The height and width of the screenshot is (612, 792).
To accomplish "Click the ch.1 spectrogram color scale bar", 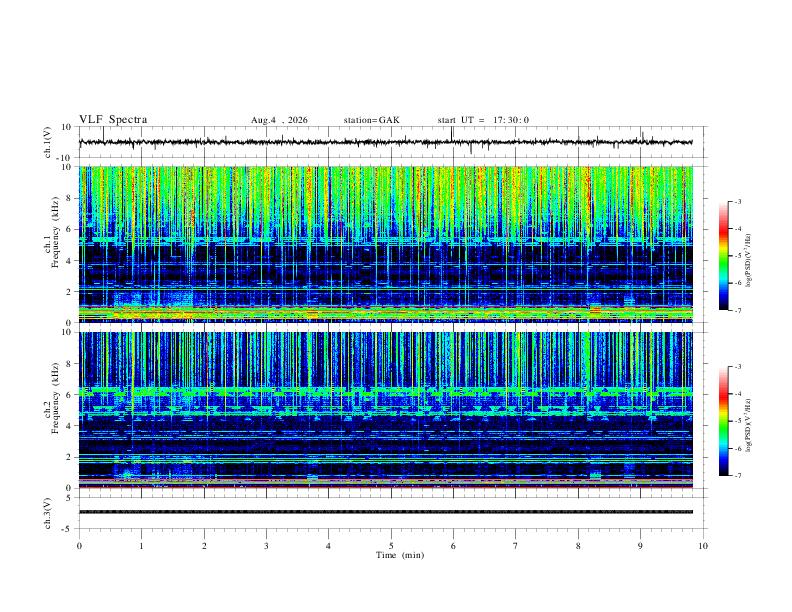I will pyautogui.click(x=723, y=256).
